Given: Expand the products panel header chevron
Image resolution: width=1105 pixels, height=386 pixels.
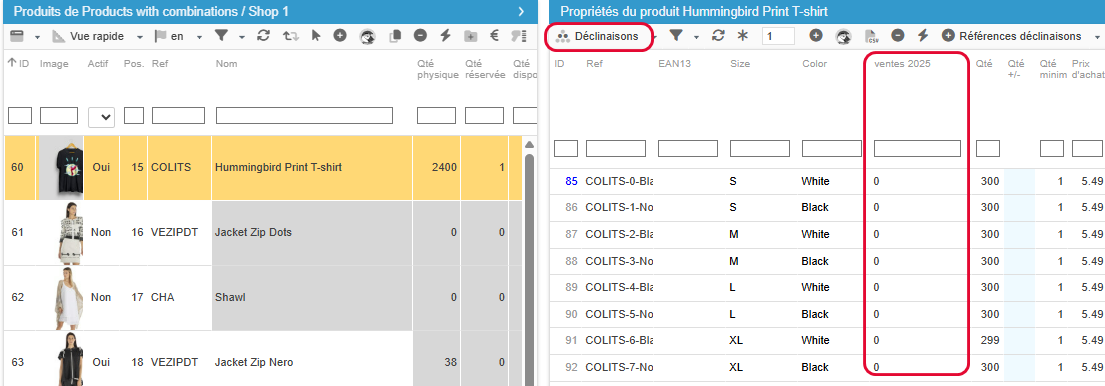Looking at the screenshot, I should (x=521, y=11).
